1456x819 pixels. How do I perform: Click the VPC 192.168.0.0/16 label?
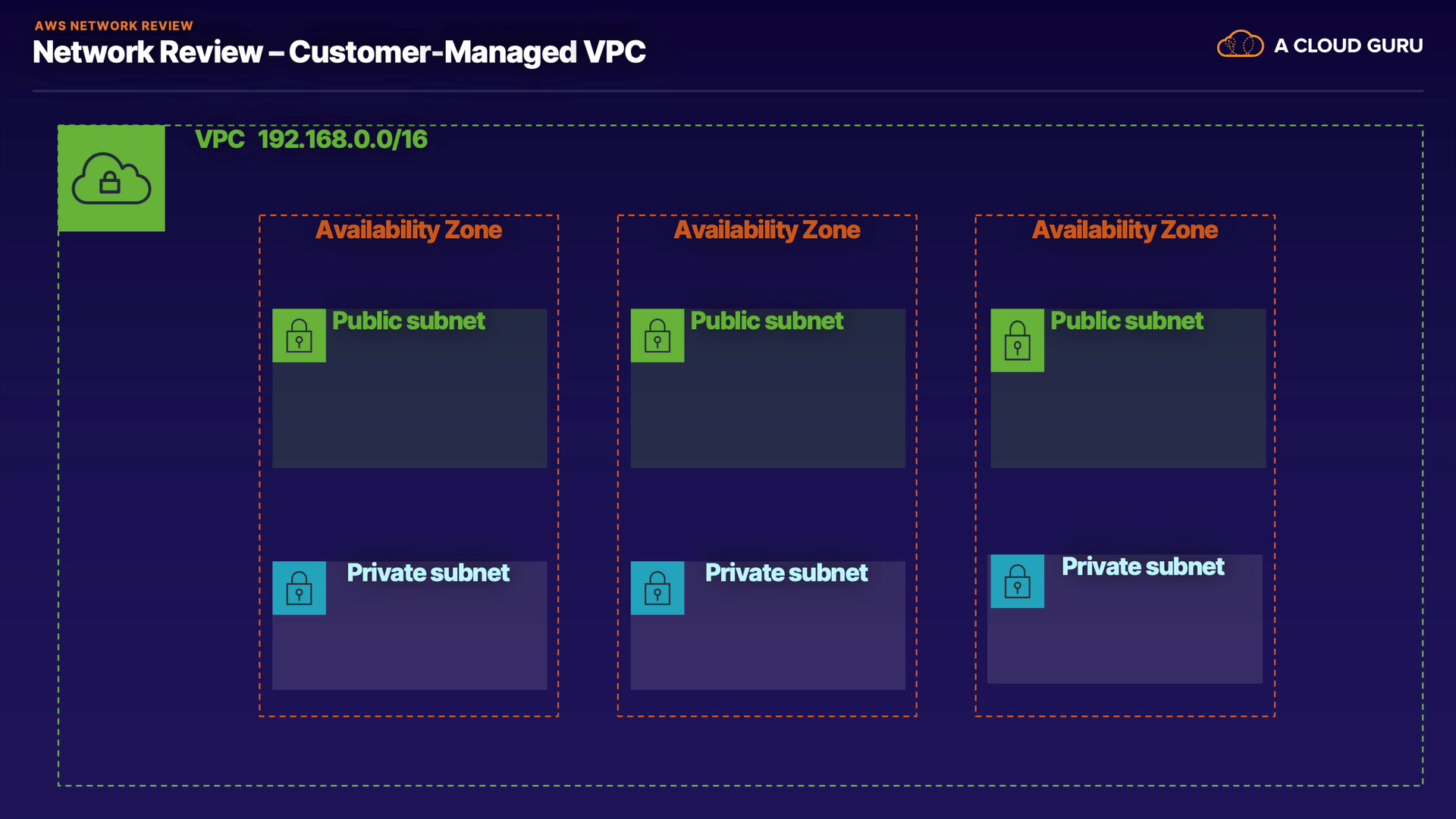click(311, 140)
